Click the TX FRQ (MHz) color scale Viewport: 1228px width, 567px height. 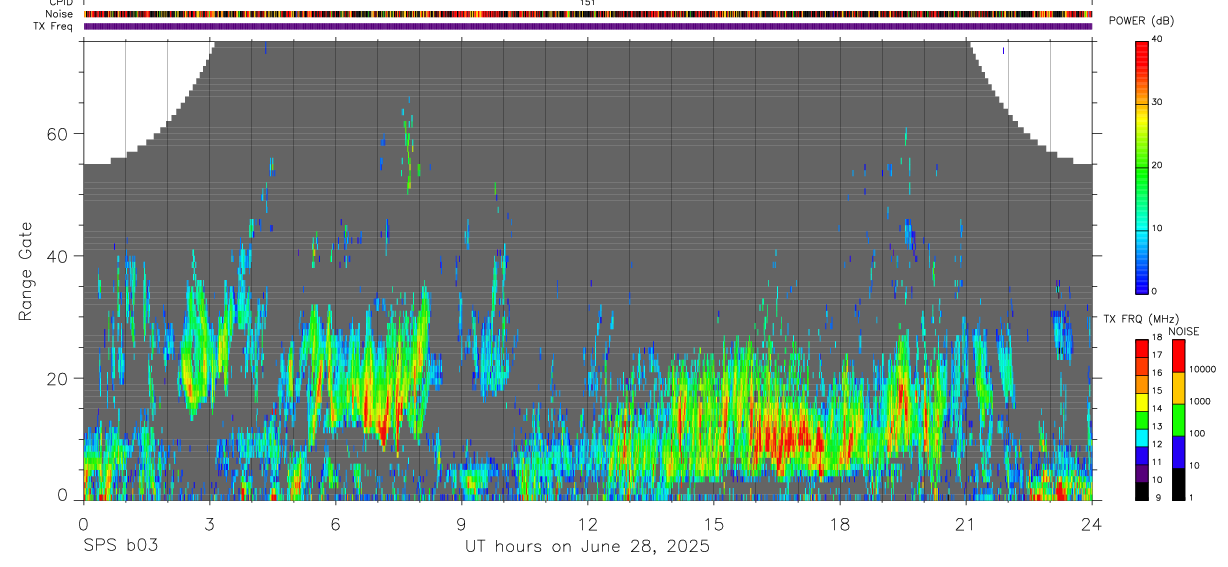(x=1142, y=420)
